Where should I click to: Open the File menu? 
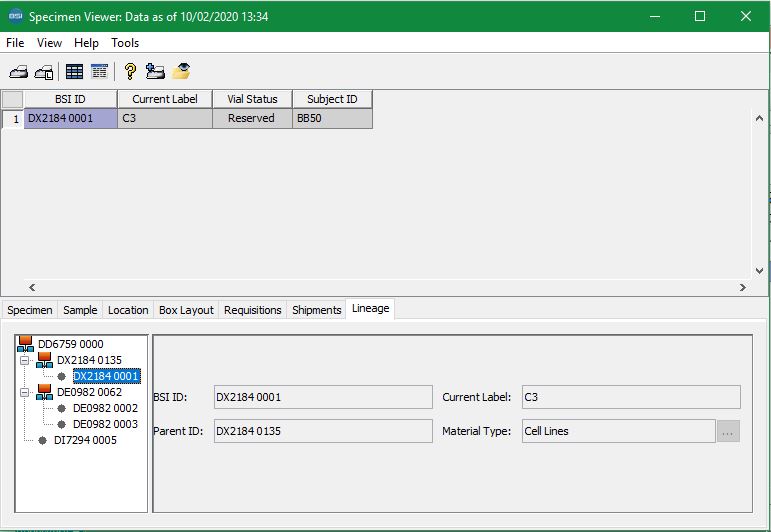click(15, 43)
